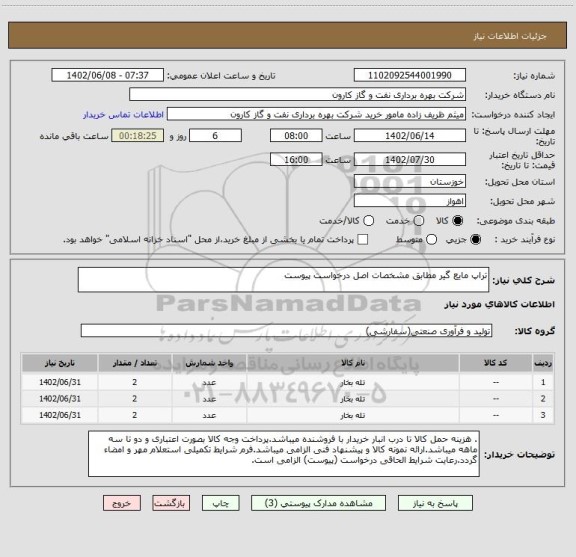Select the جزیی purchase type radio
Screen dimensions: 576x557
[476, 240]
